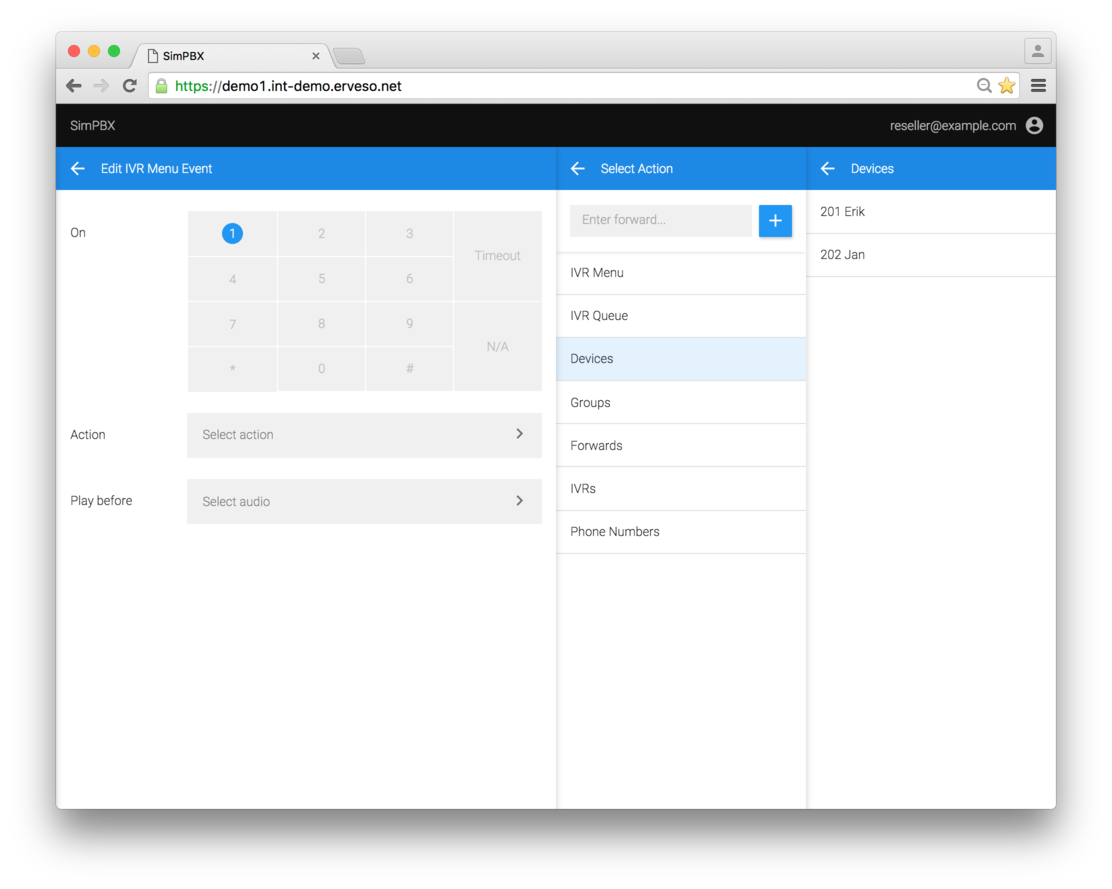Image resolution: width=1112 pixels, height=889 pixels.
Task: Select keypad digit 3
Action: [x=409, y=233]
